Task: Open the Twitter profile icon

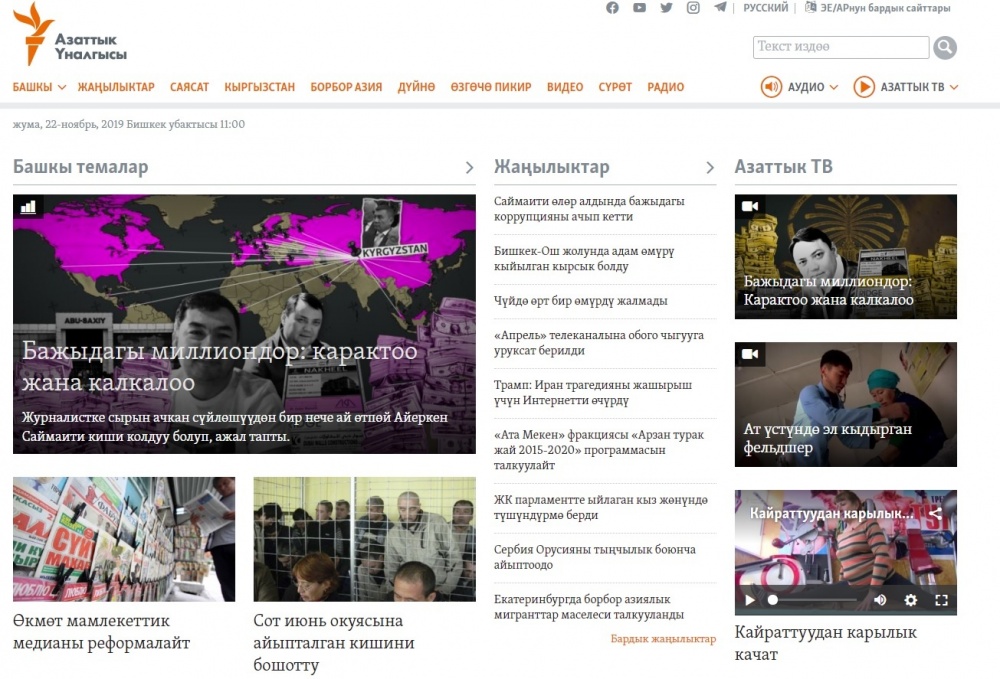Action: 667,8
